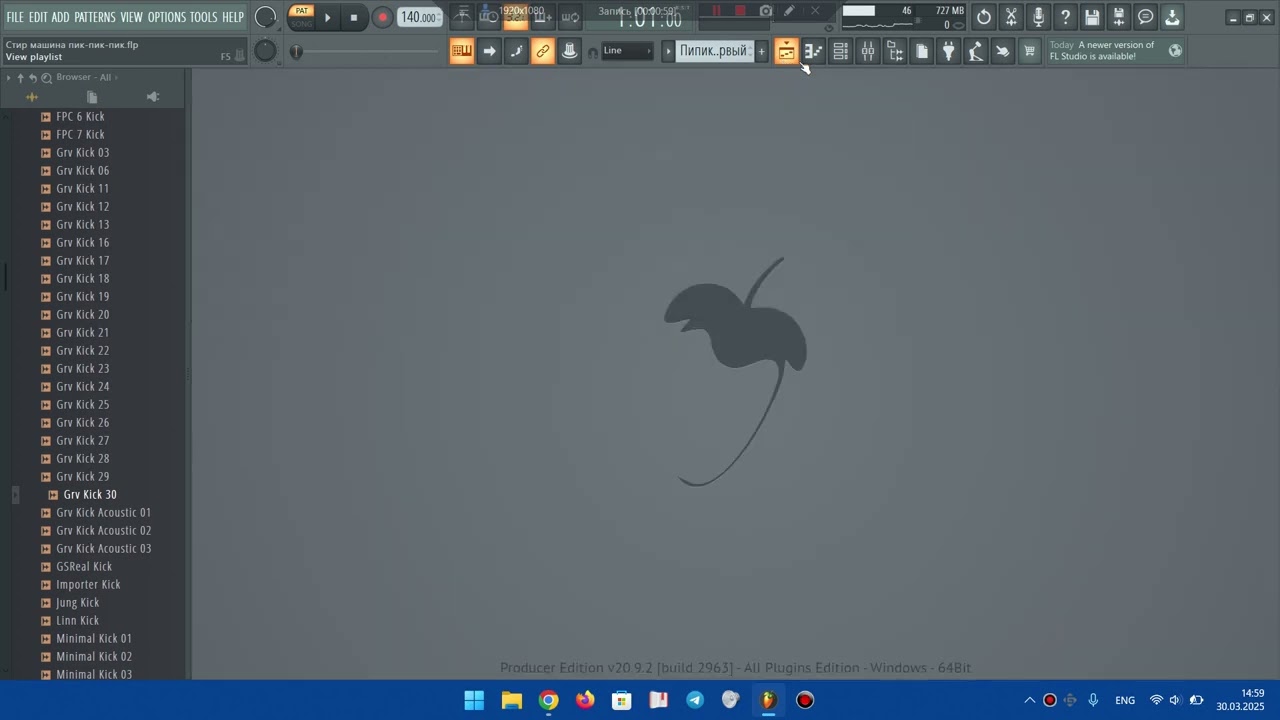Open browser options arrow at panel corner
Screen dimensions: 1280x720
tap(8, 77)
